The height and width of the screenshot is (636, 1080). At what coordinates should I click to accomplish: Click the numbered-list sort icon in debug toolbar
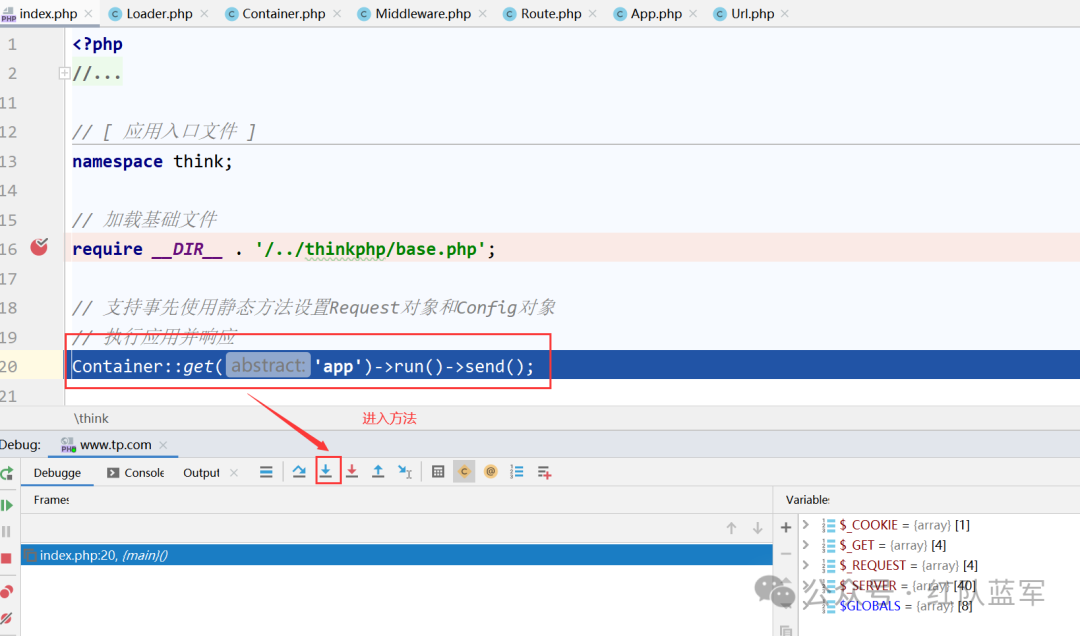tap(517, 472)
